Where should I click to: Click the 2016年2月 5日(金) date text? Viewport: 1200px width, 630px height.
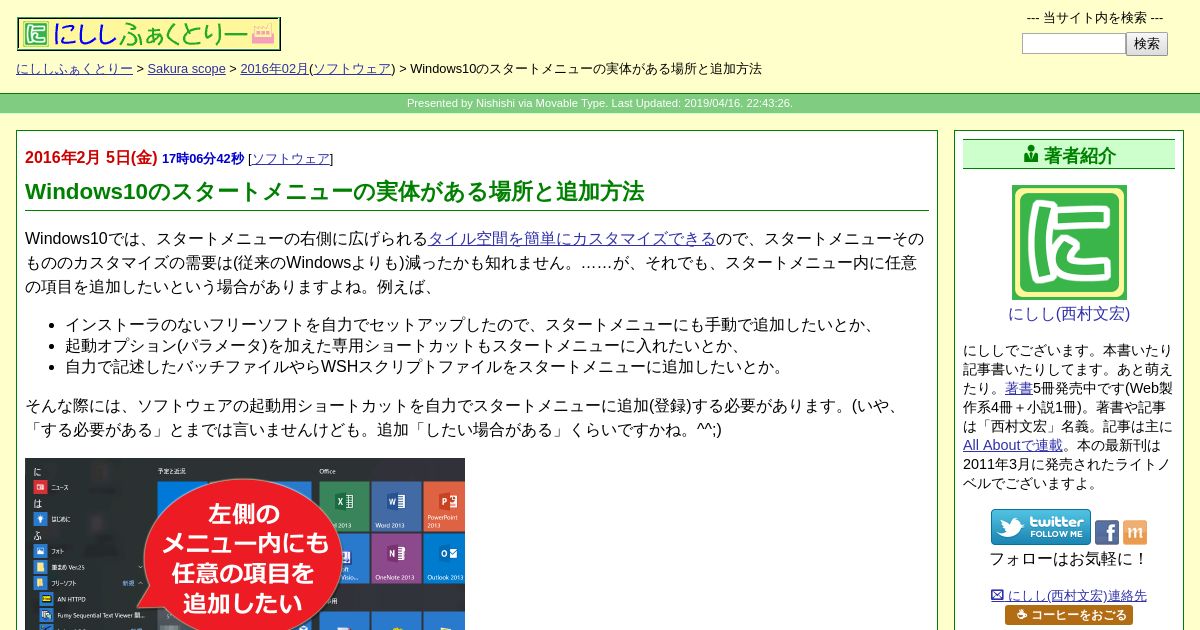point(91,158)
